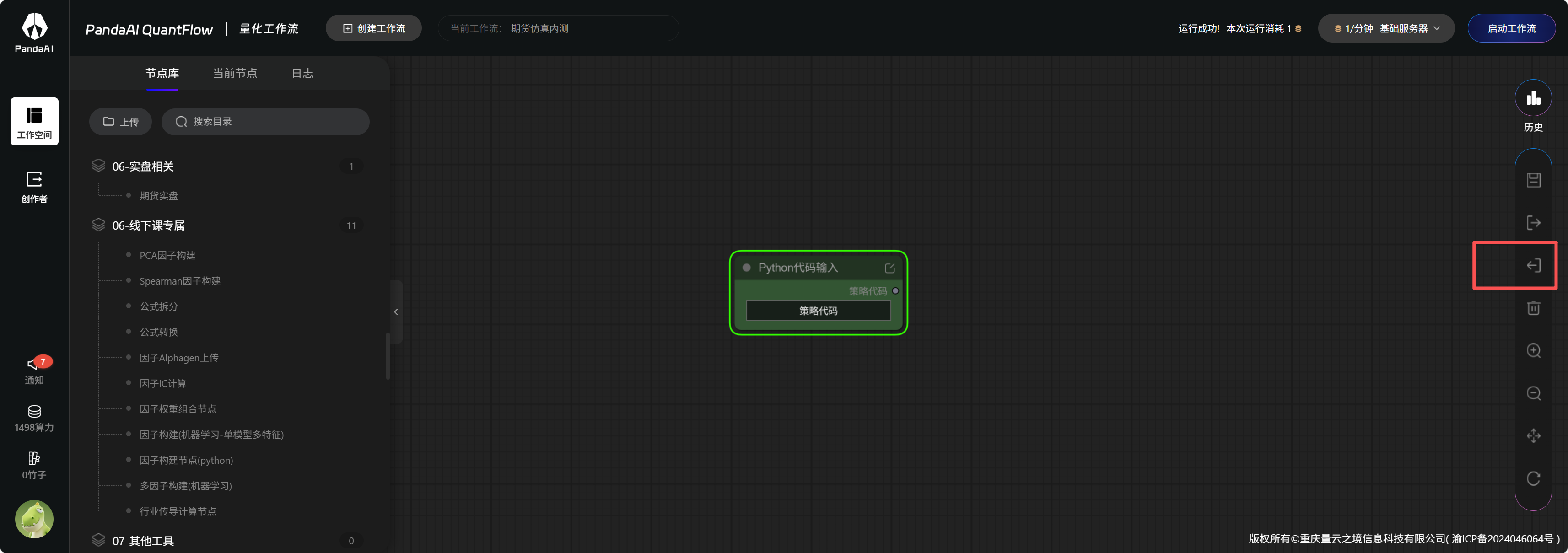The image size is (1568, 553).
Task: Edit the Python代码输入 node via its pencil icon
Action: point(889,268)
